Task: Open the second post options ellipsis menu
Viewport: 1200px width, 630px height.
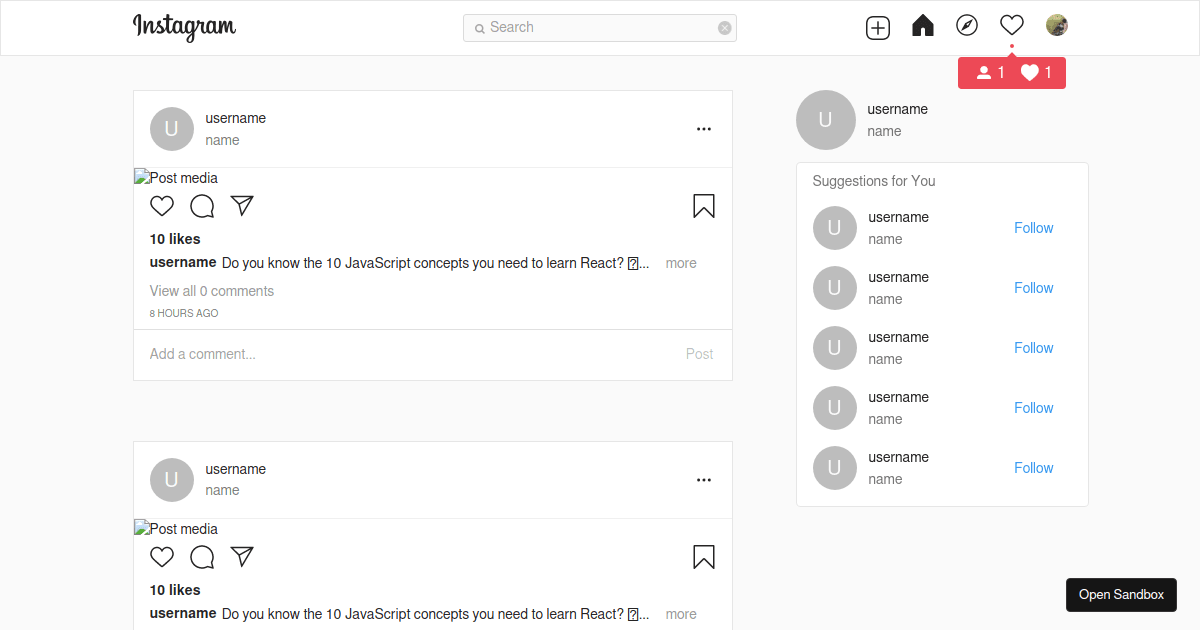Action: 703,479
